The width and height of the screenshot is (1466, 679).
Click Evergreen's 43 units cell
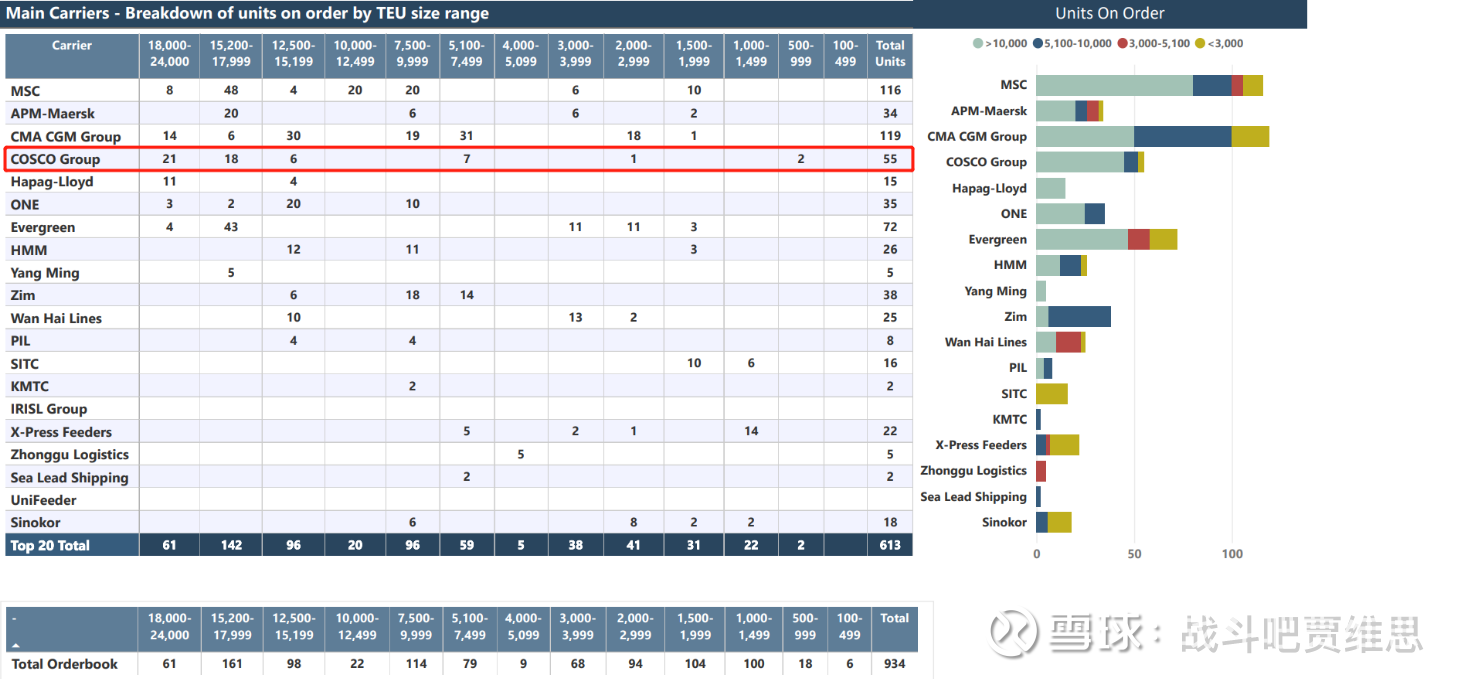pyautogui.click(x=231, y=227)
